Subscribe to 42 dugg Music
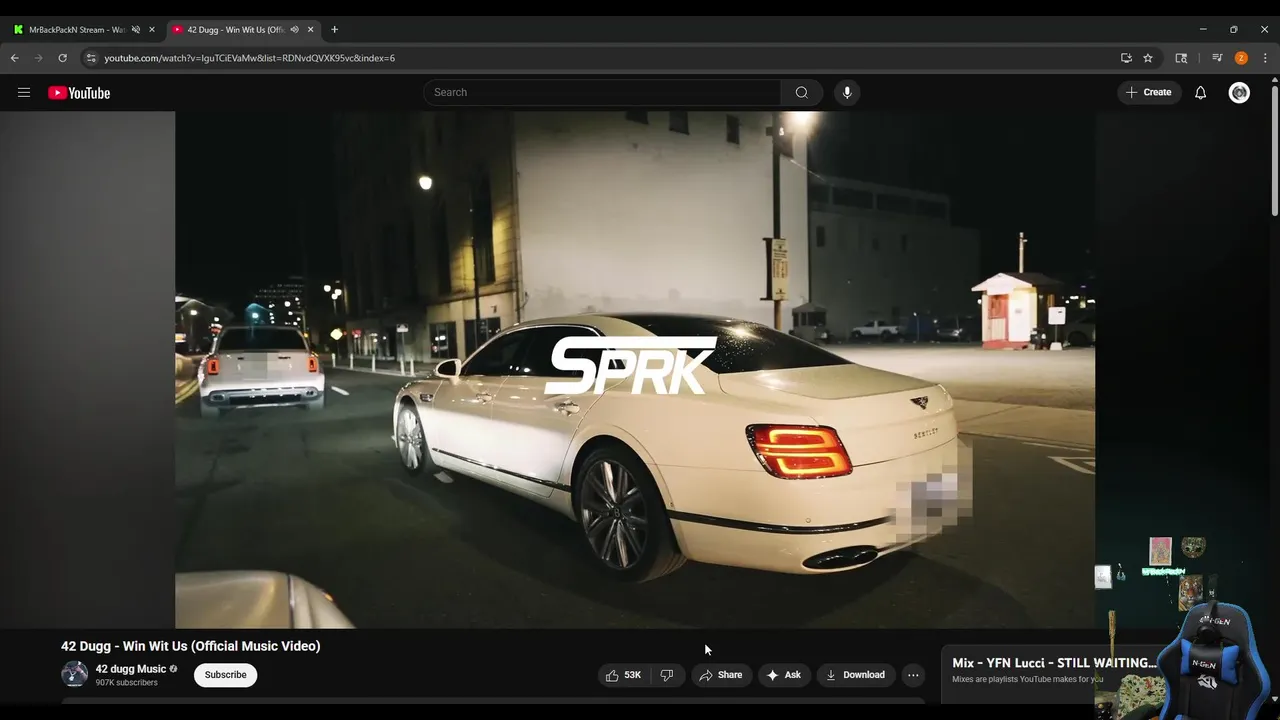The image size is (1280, 720). tap(225, 675)
